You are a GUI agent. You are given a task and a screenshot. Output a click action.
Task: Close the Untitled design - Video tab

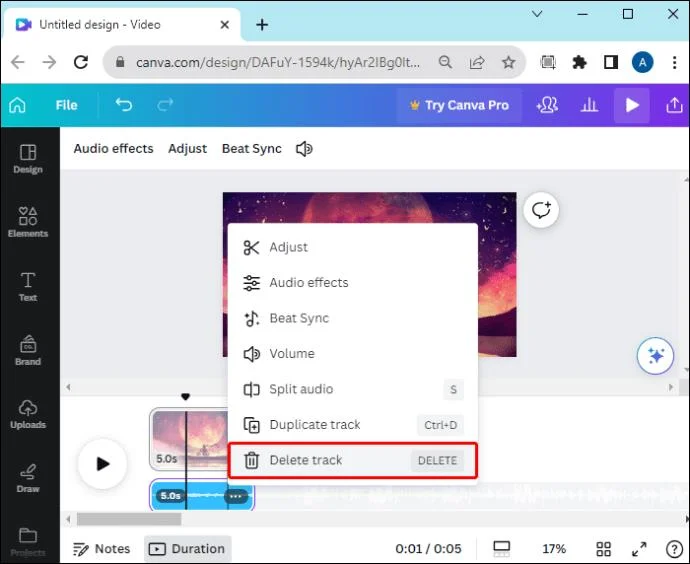pos(224,25)
